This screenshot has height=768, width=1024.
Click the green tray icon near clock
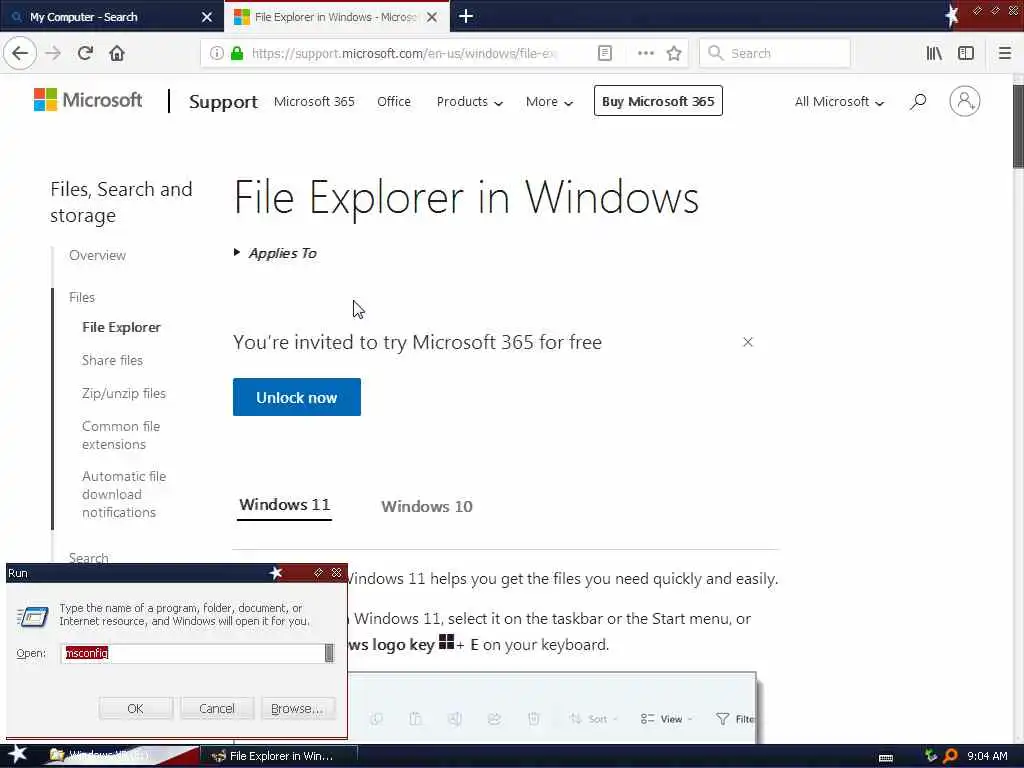(x=931, y=756)
